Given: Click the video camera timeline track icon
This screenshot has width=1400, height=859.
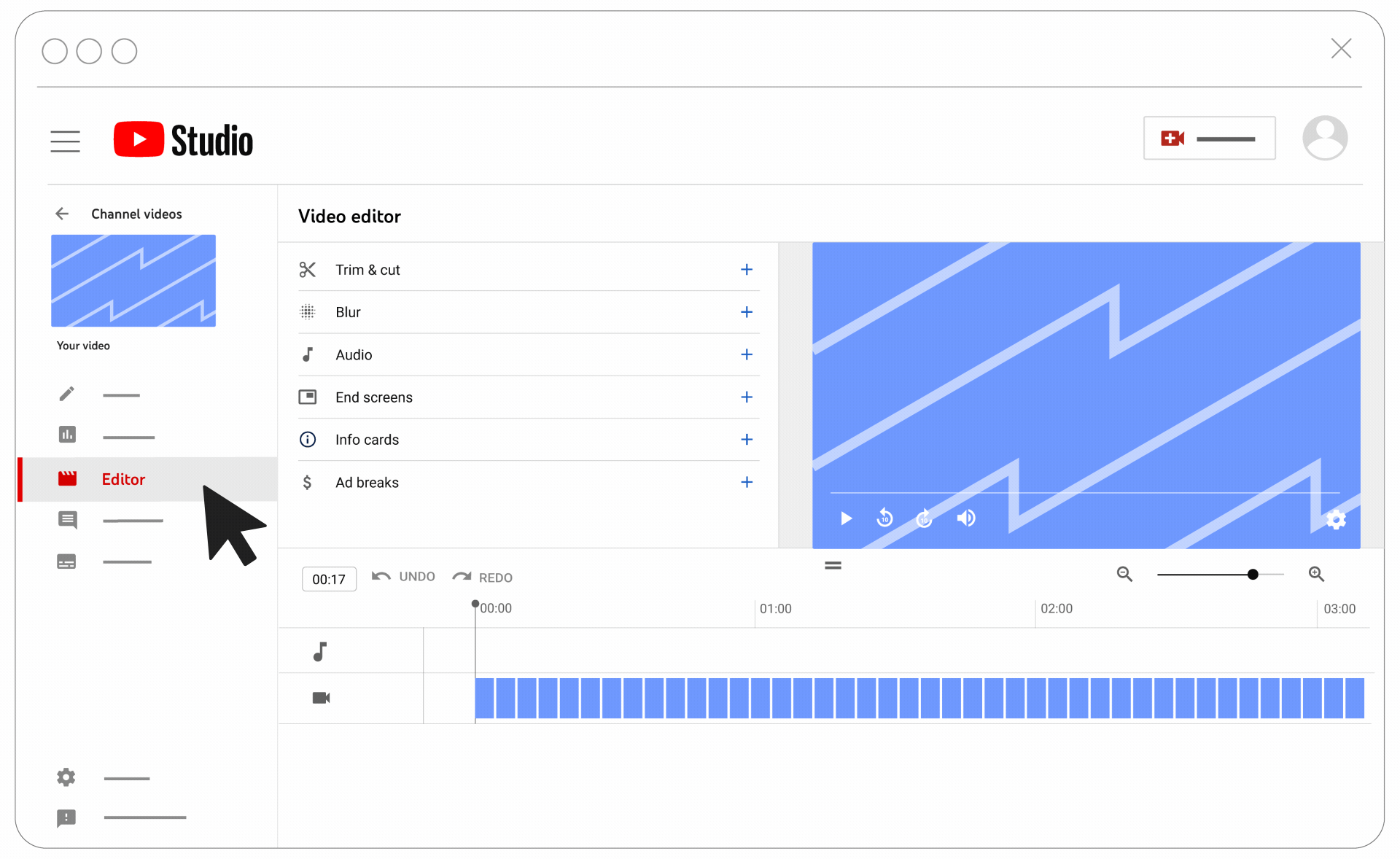Looking at the screenshot, I should click(x=321, y=698).
